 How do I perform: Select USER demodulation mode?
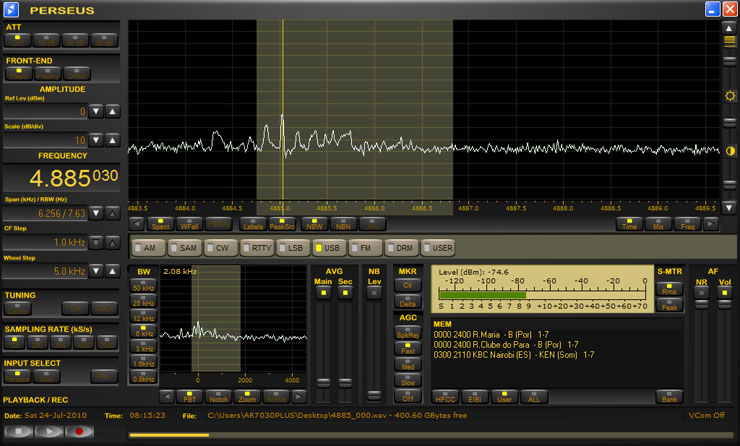[x=437, y=248]
